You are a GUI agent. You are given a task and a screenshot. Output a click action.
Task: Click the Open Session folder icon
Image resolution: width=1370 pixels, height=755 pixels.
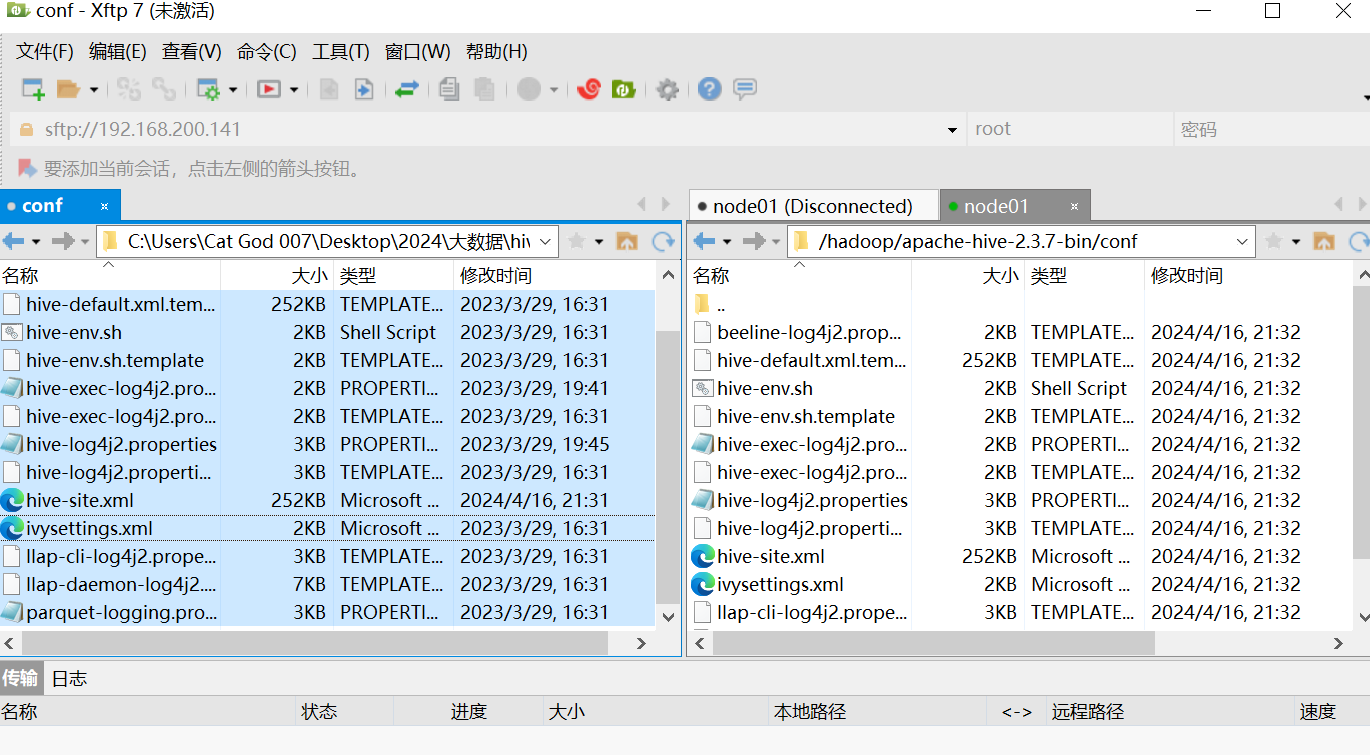(68, 89)
